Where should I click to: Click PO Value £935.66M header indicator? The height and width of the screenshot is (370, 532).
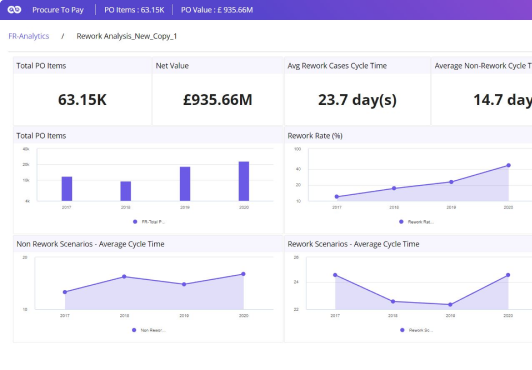coord(217,10)
